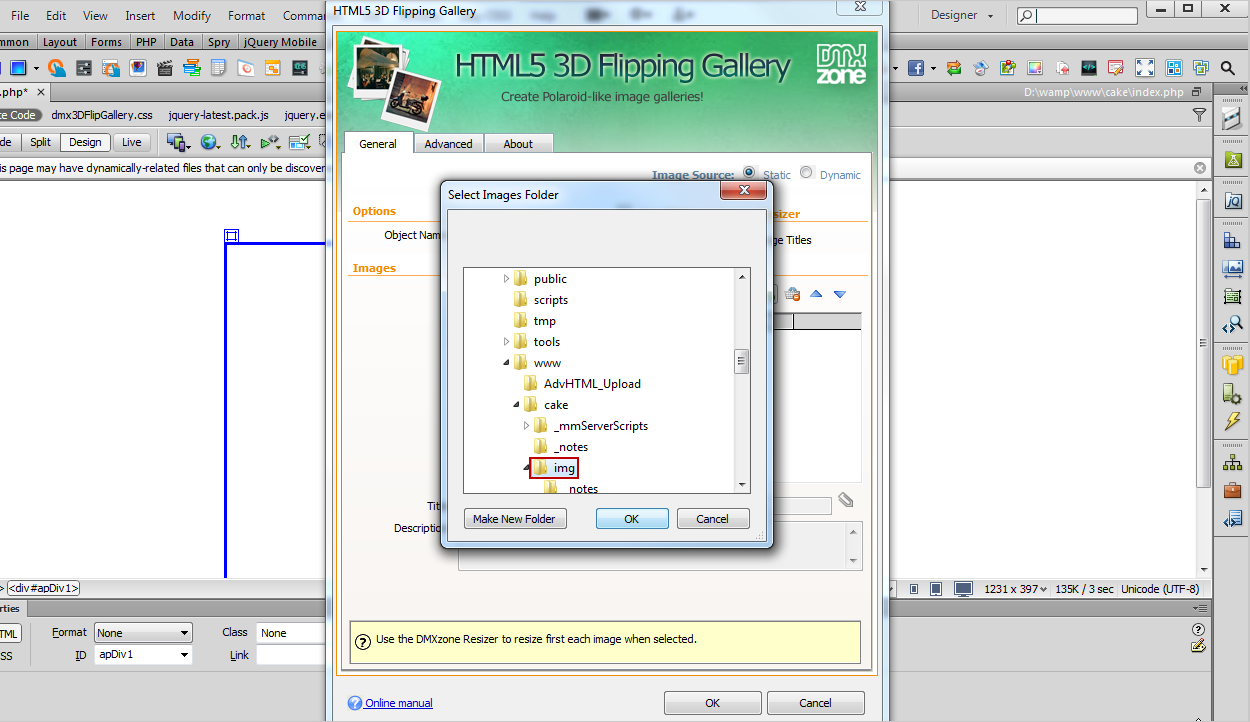Dismiss the dynamically-related files info bar
The image size is (1250, 722).
(x=1200, y=168)
